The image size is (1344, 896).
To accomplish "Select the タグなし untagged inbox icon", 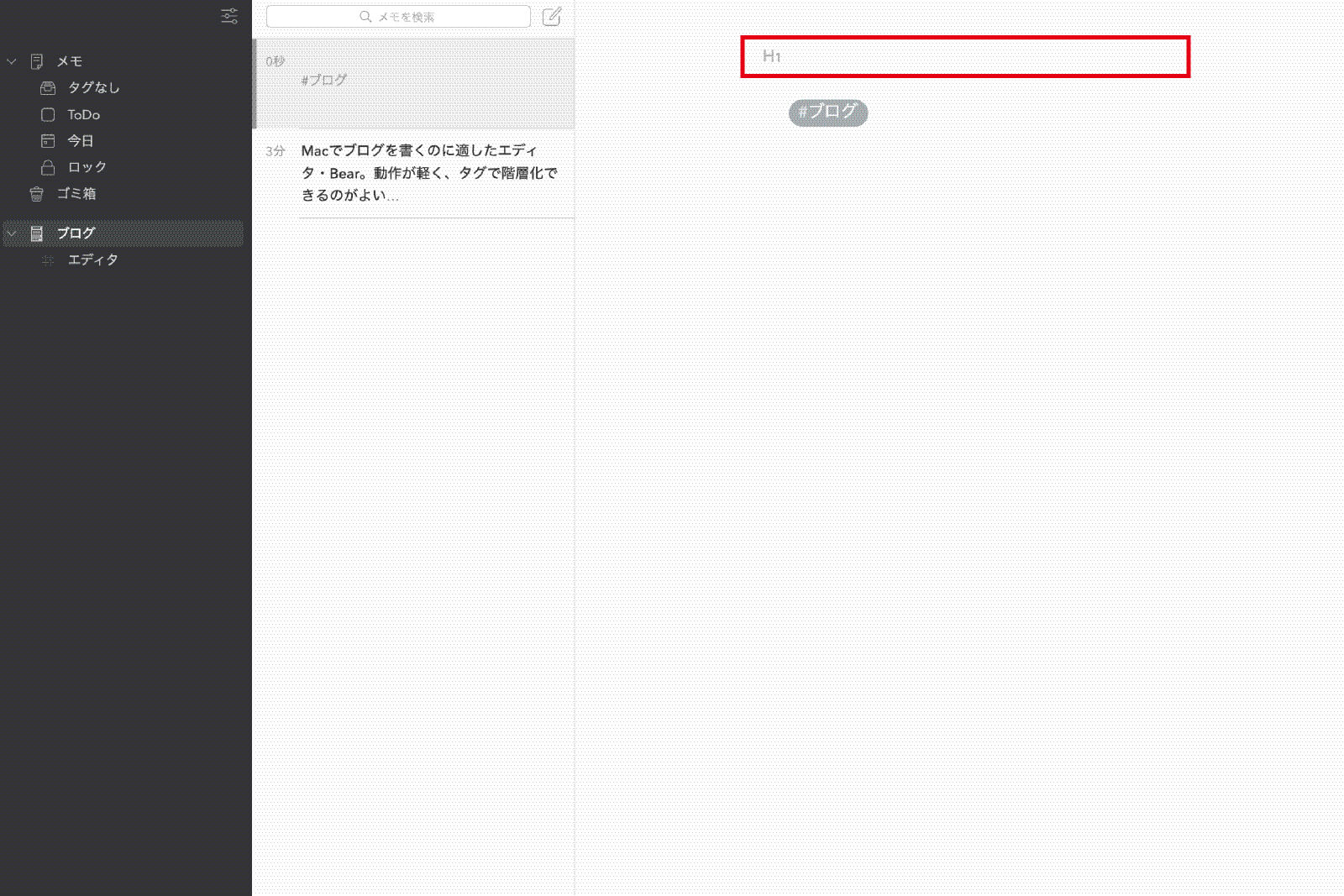I will (x=48, y=88).
